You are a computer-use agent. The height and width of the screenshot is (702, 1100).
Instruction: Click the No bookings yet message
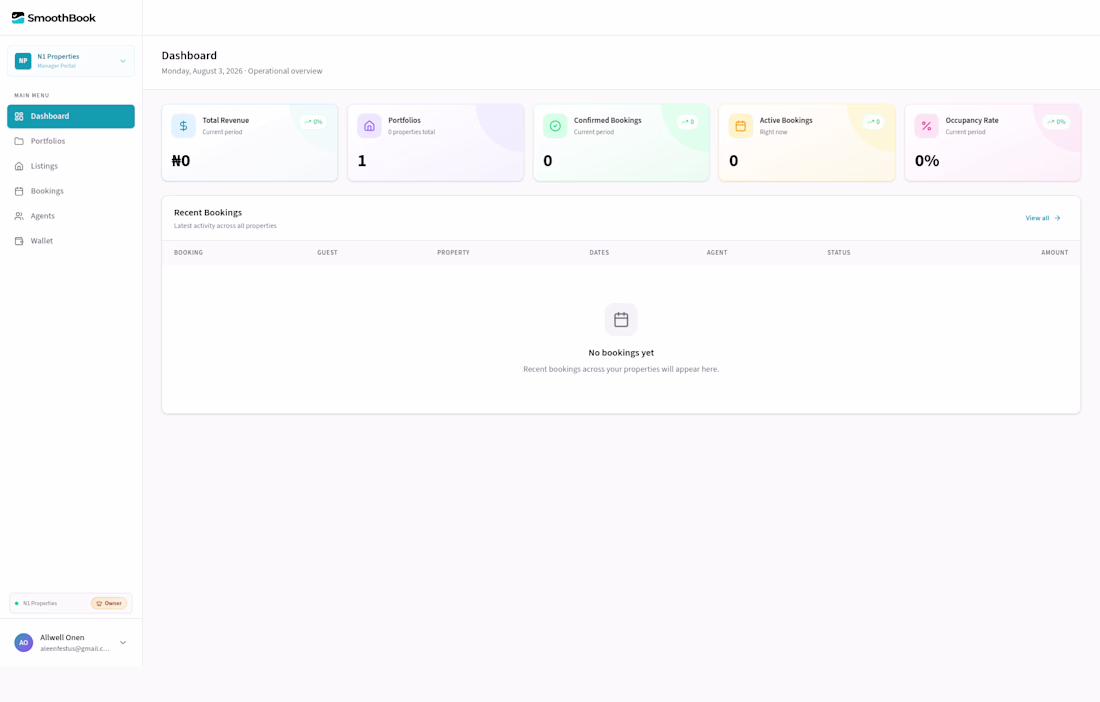pos(621,353)
